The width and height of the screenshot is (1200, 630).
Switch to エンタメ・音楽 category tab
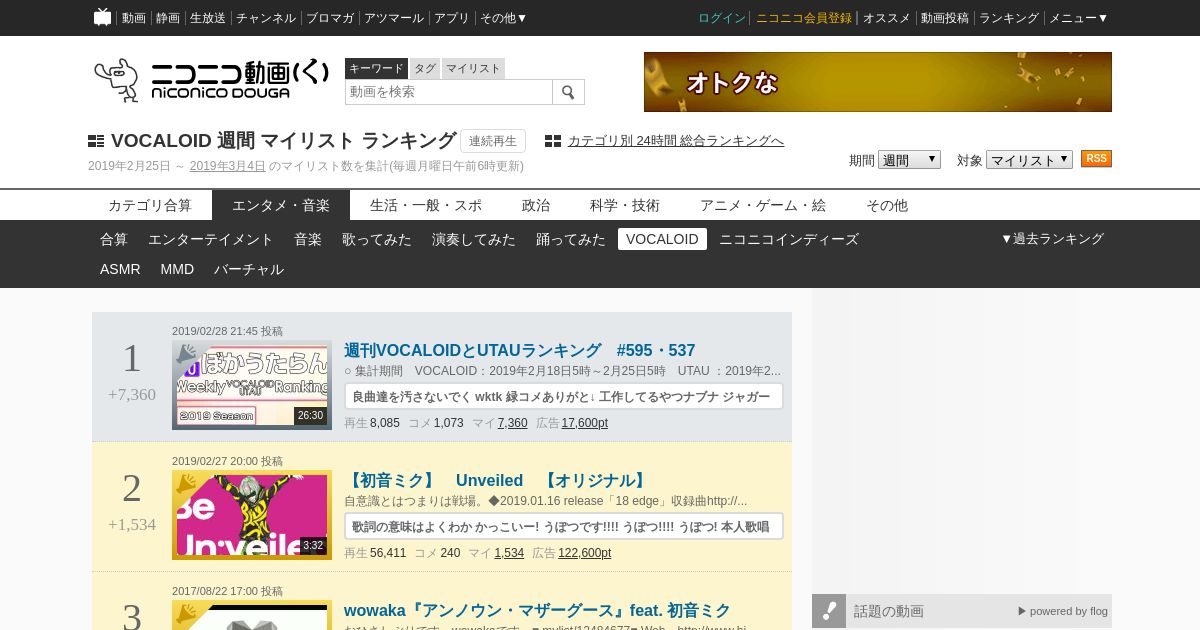pos(281,205)
